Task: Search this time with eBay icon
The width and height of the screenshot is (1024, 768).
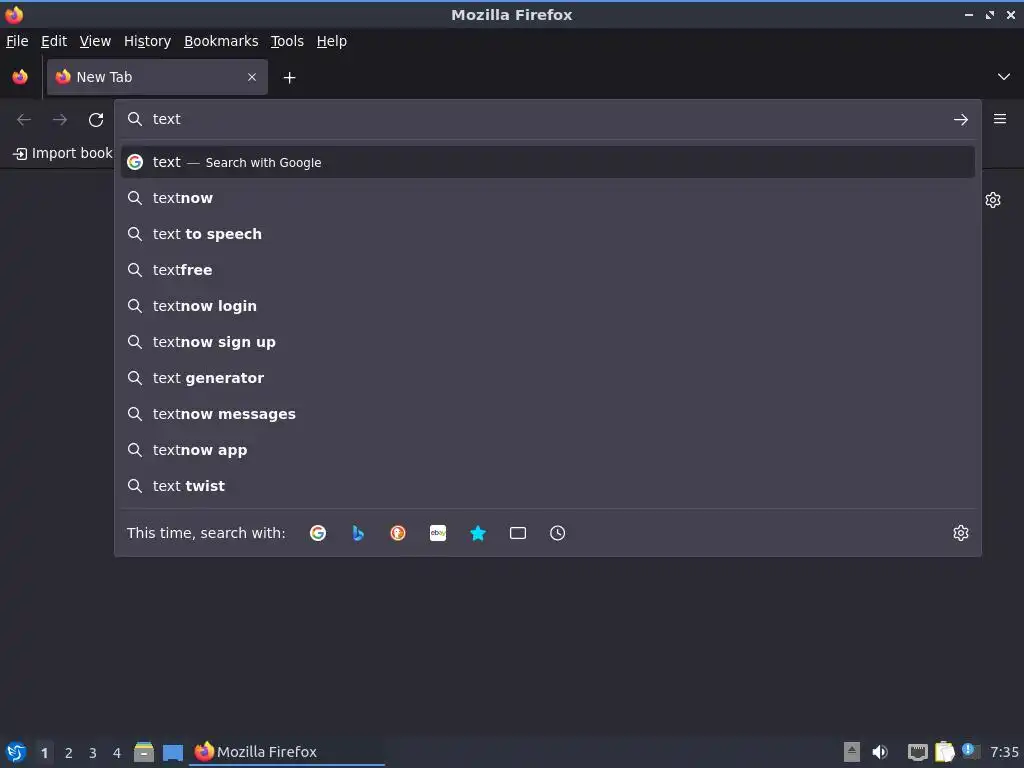Action: coord(438,533)
